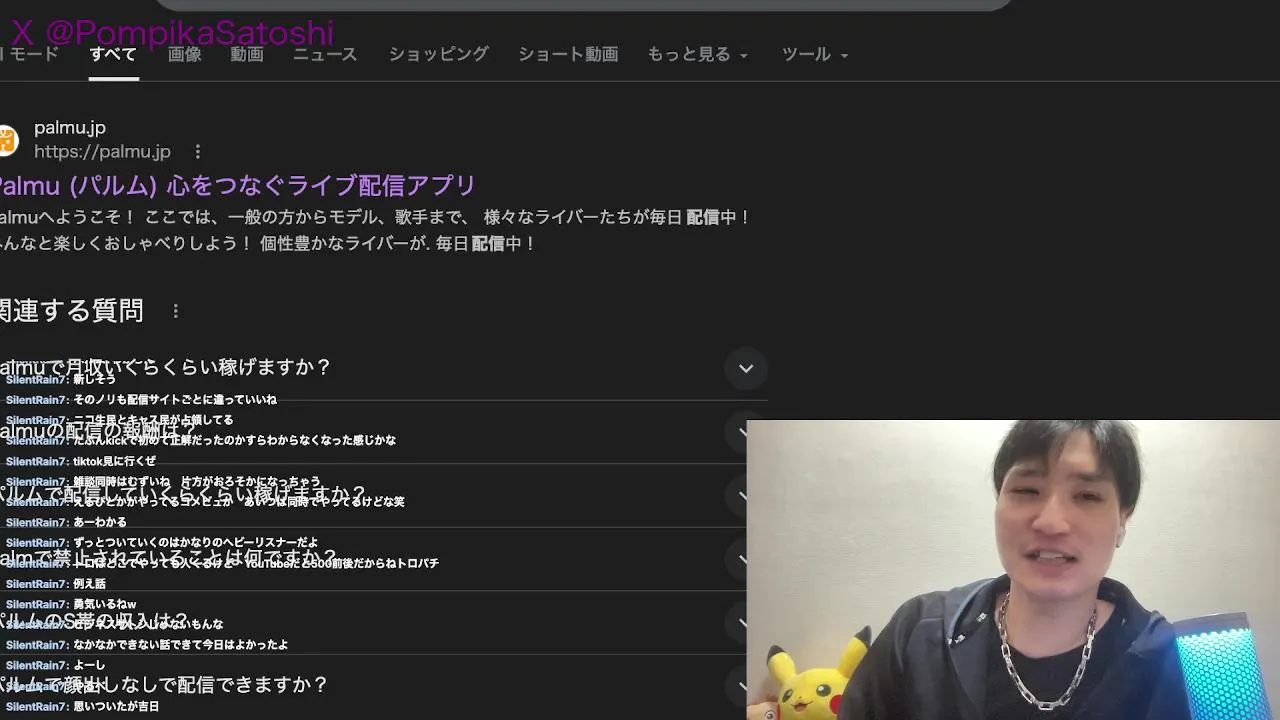Click question 顔出しなしで配信できますか

click(x=165, y=685)
